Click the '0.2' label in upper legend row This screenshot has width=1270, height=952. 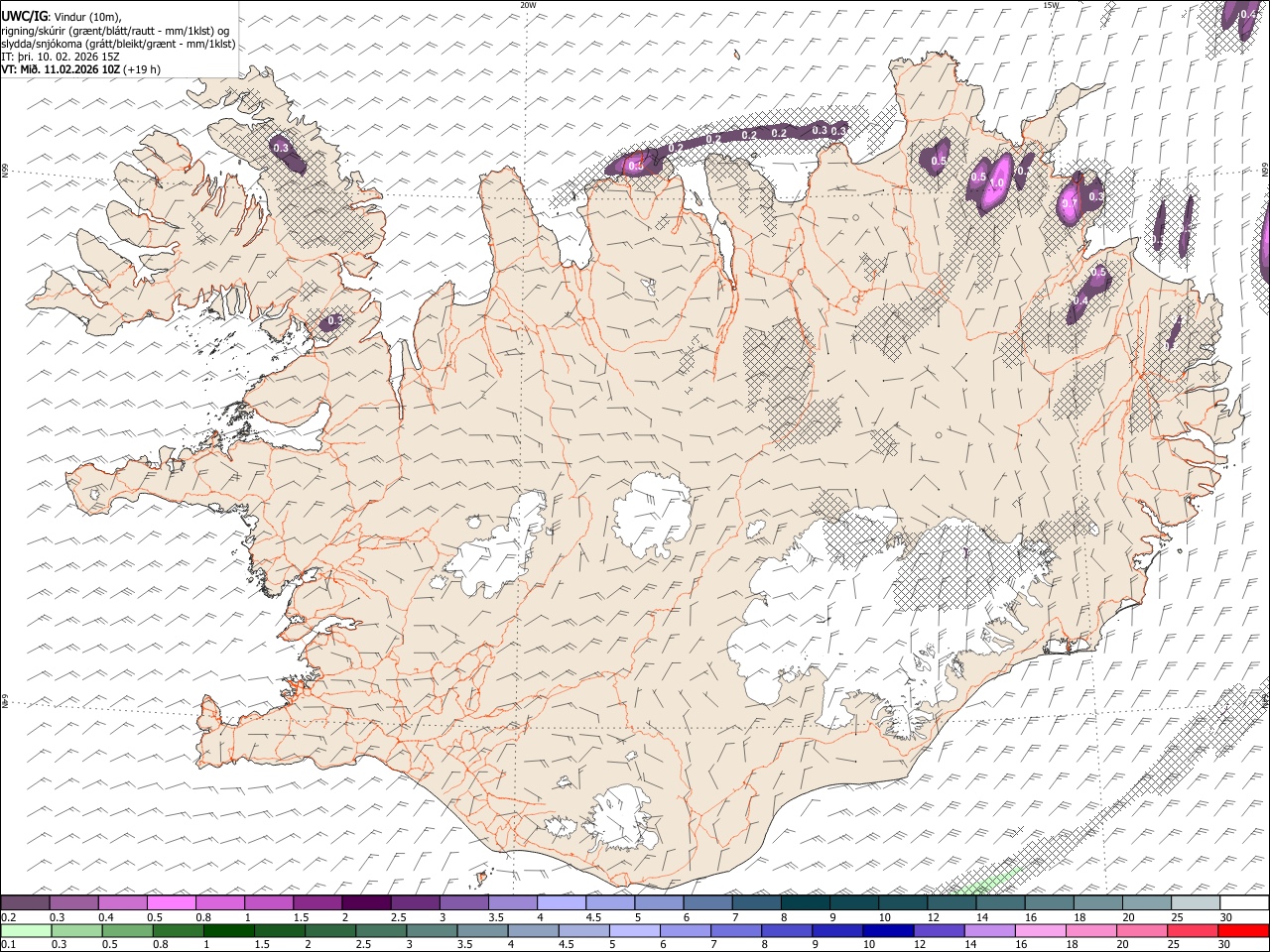click(8, 917)
